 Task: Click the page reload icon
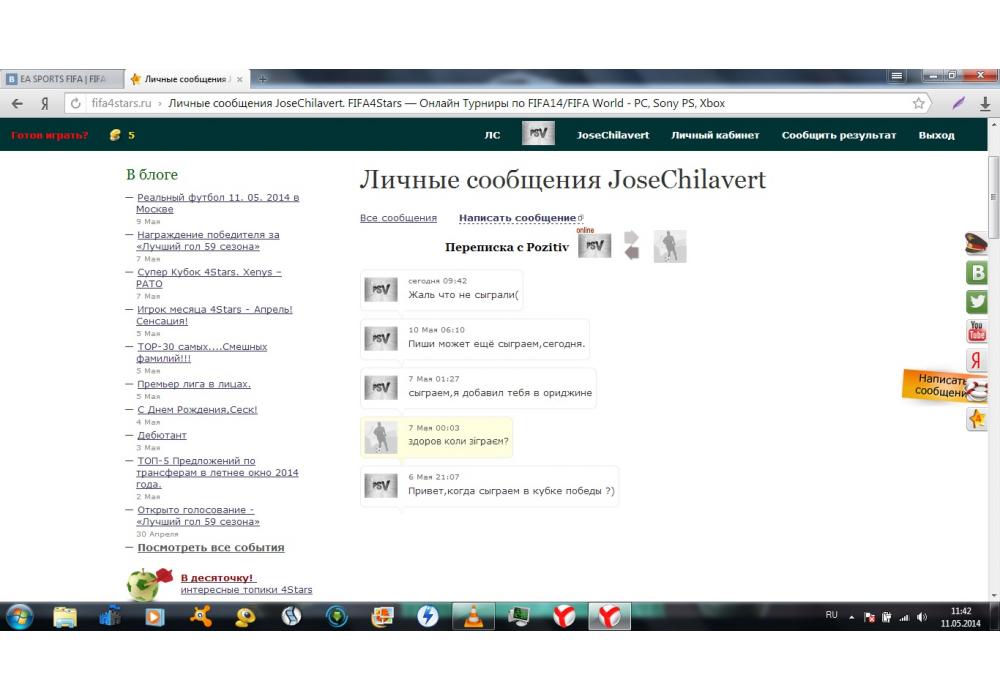(75, 103)
